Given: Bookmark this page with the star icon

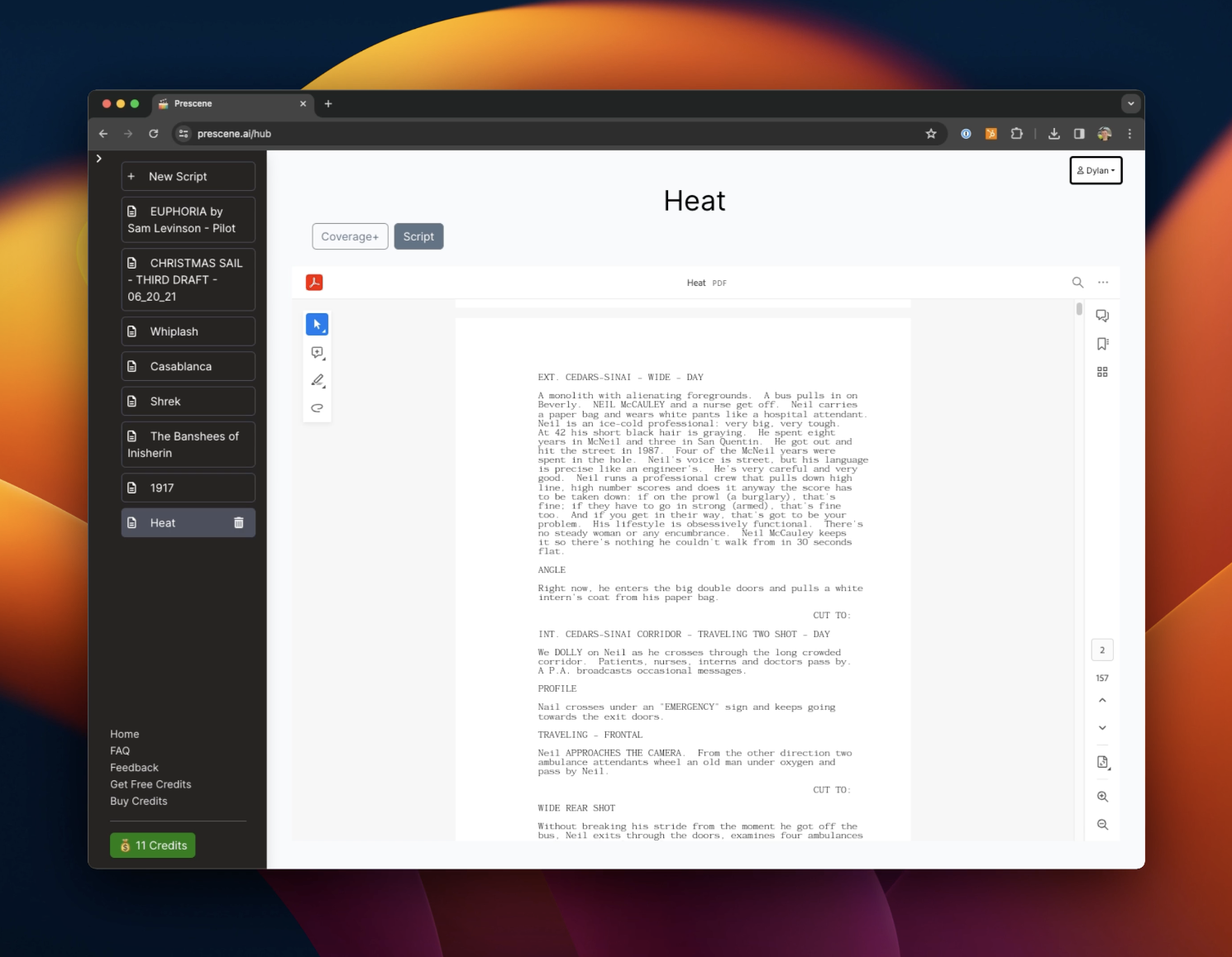Looking at the screenshot, I should click(931, 134).
